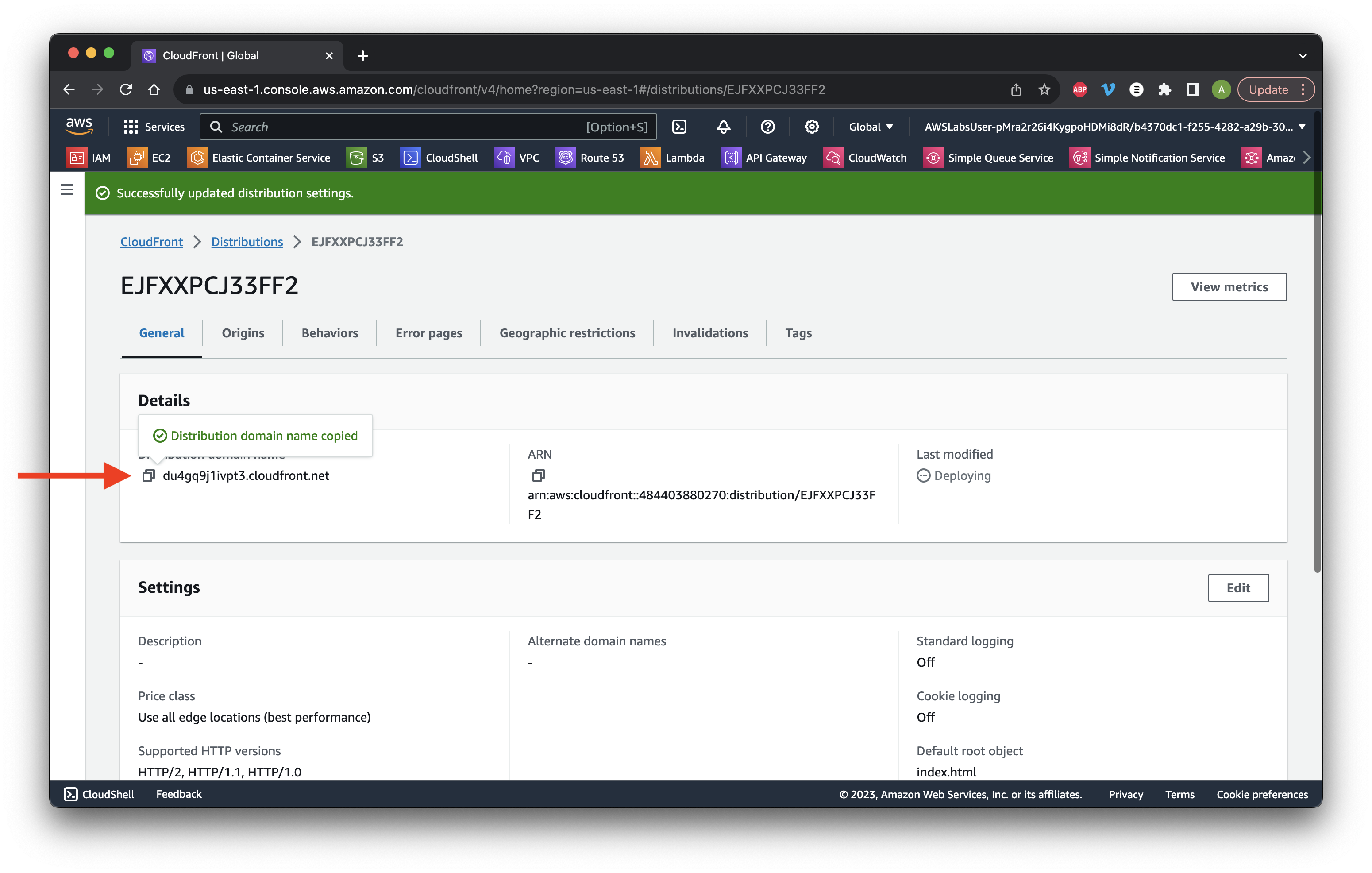Click the browser address bar URL

point(514,89)
